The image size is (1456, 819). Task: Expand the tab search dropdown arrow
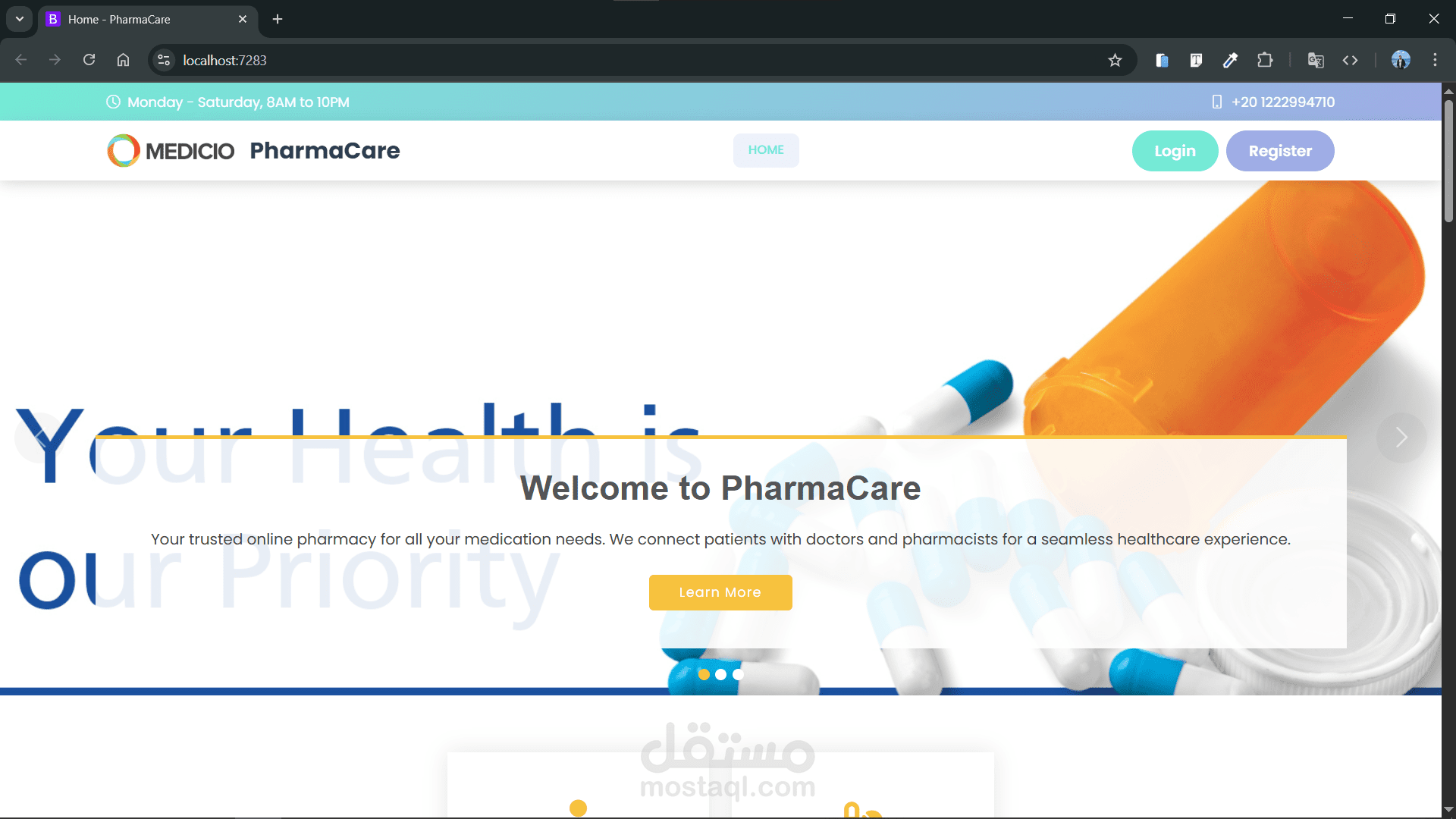coord(20,19)
